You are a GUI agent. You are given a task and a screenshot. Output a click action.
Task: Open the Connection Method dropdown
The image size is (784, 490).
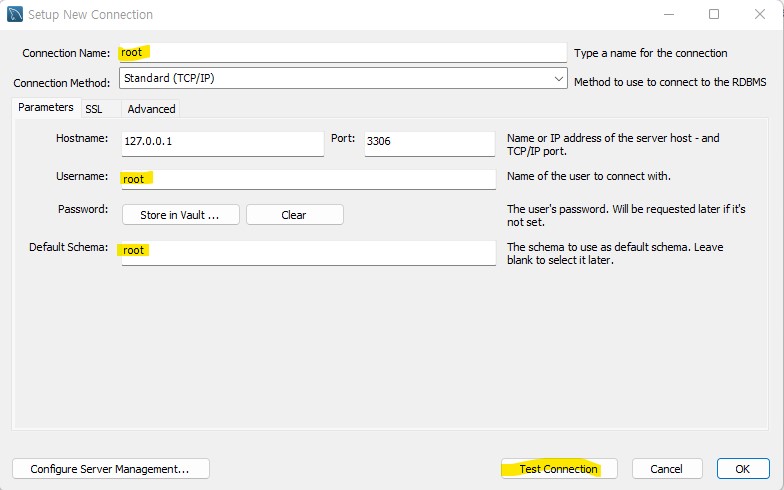tap(343, 78)
